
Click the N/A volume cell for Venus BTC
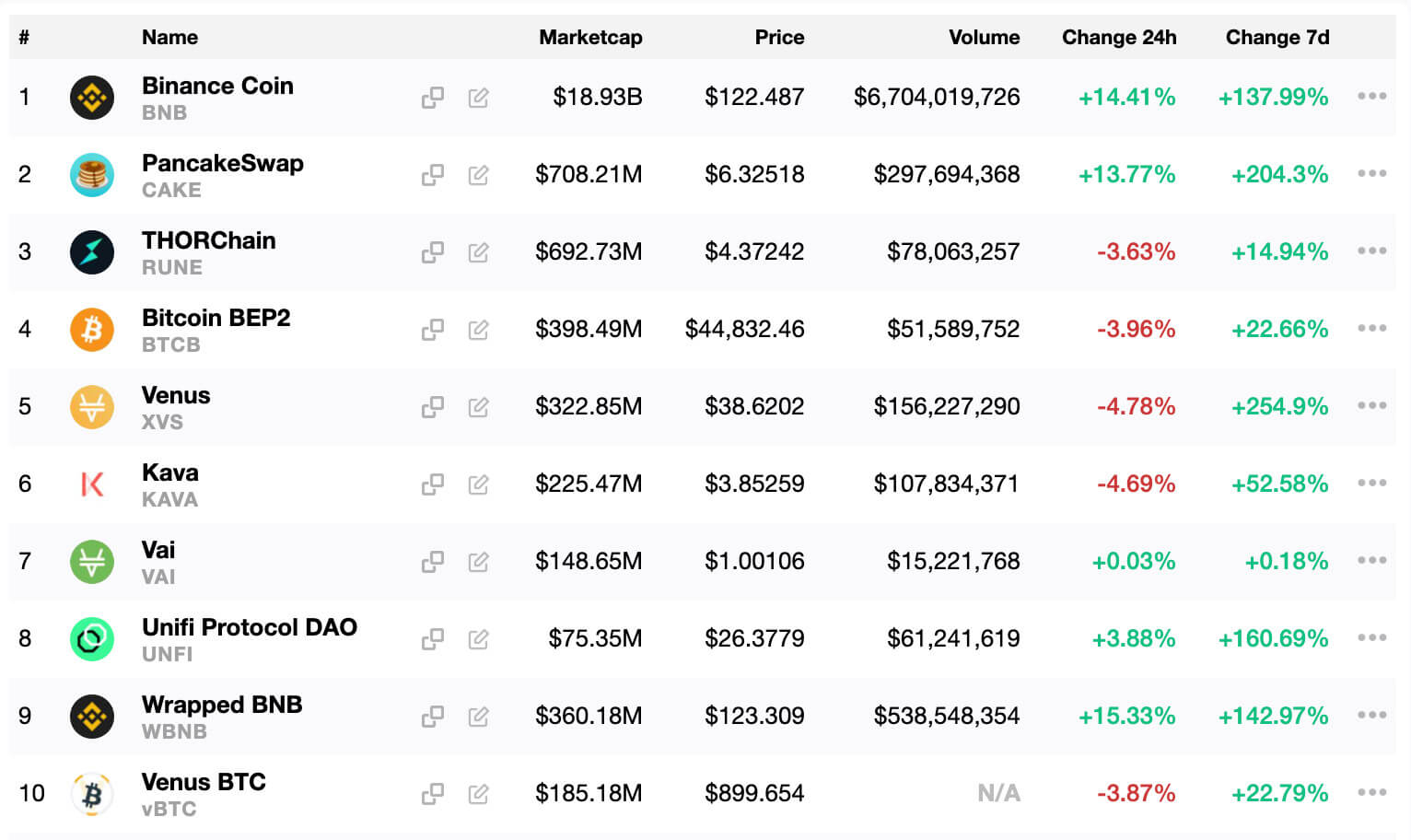point(998,793)
